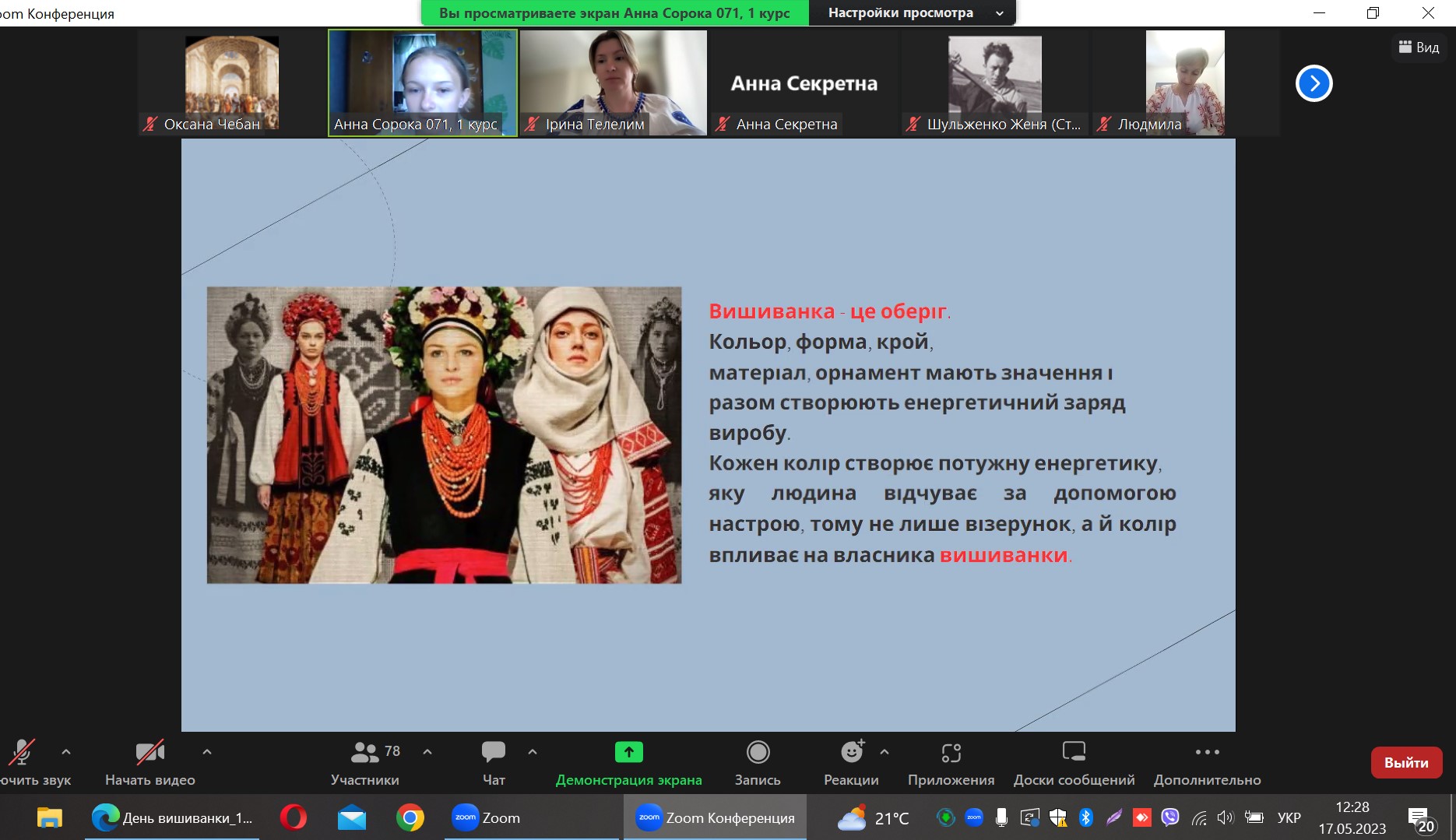This screenshot has width=1456, height=840.
Task: Open Доски сообщений whiteboards
Action: point(1074,762)
